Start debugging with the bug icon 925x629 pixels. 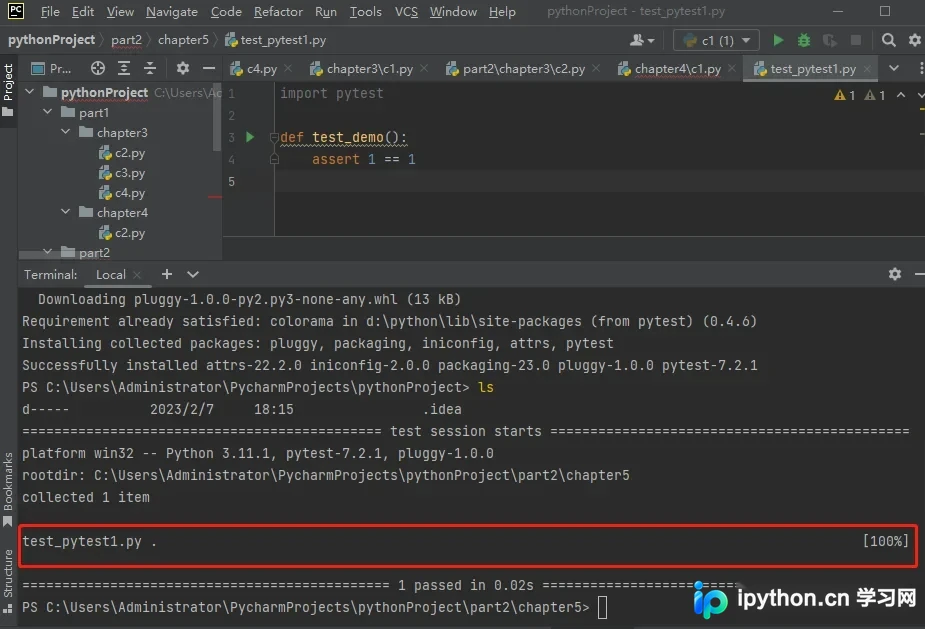click(803, 40)
